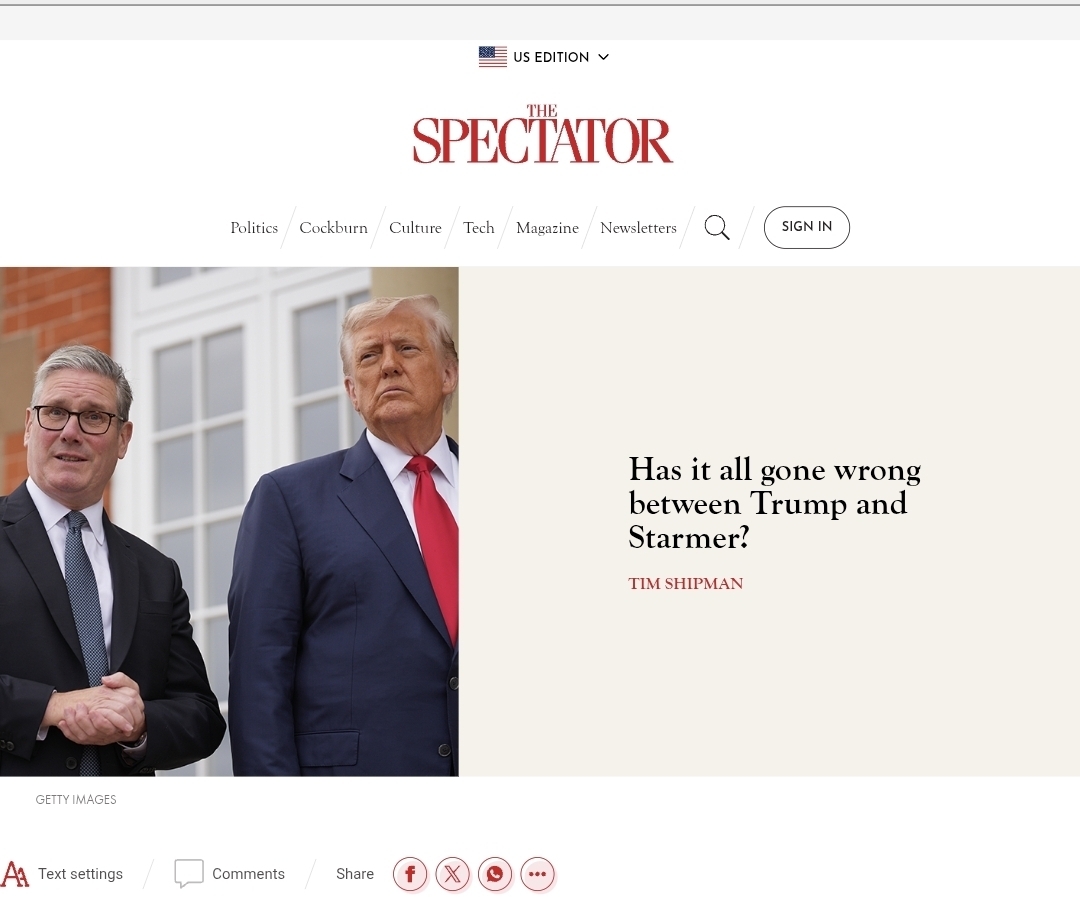Share article on Facebook
1080x897 pixels.
410,874
